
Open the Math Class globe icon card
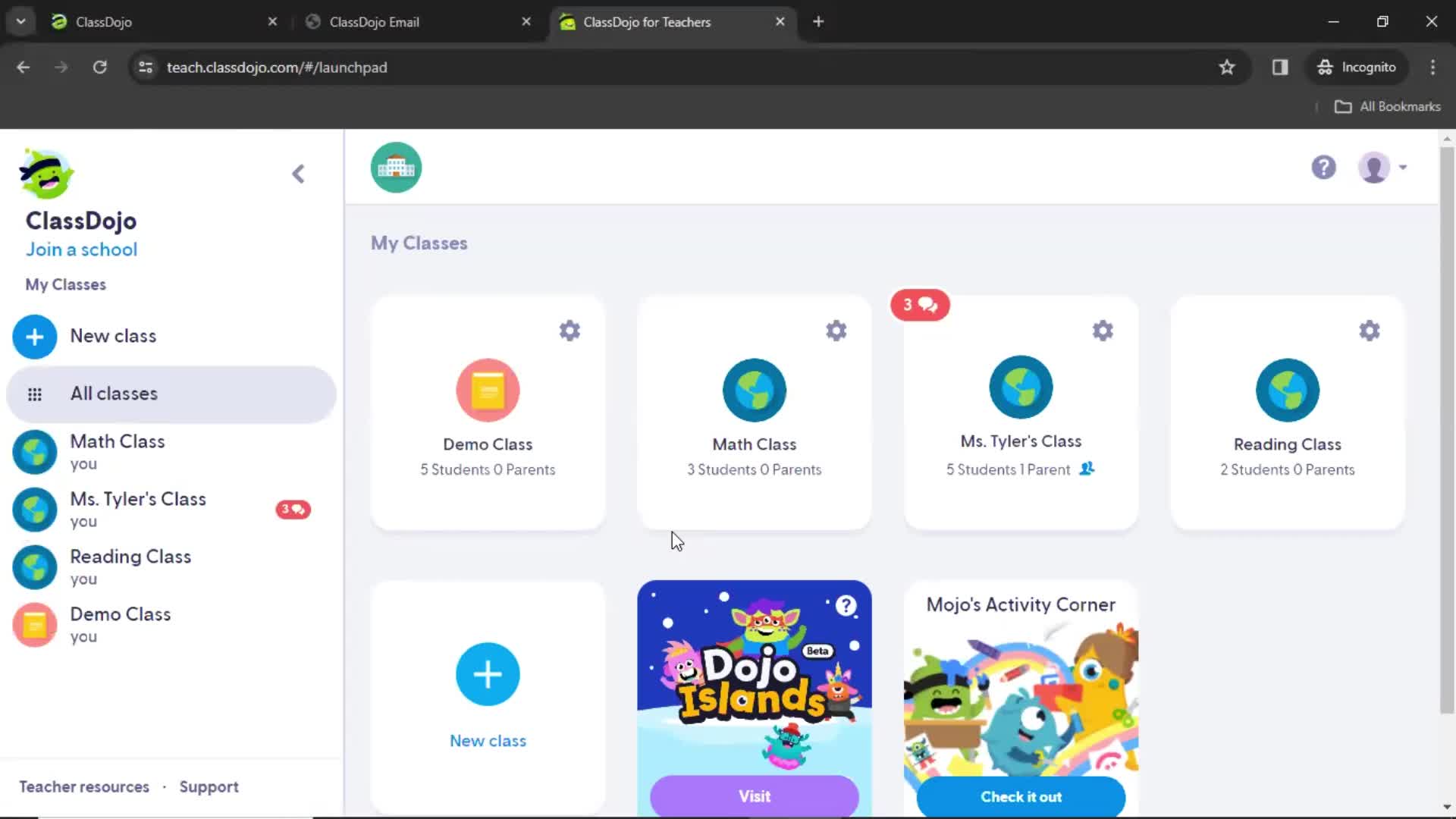pos(754,391)
